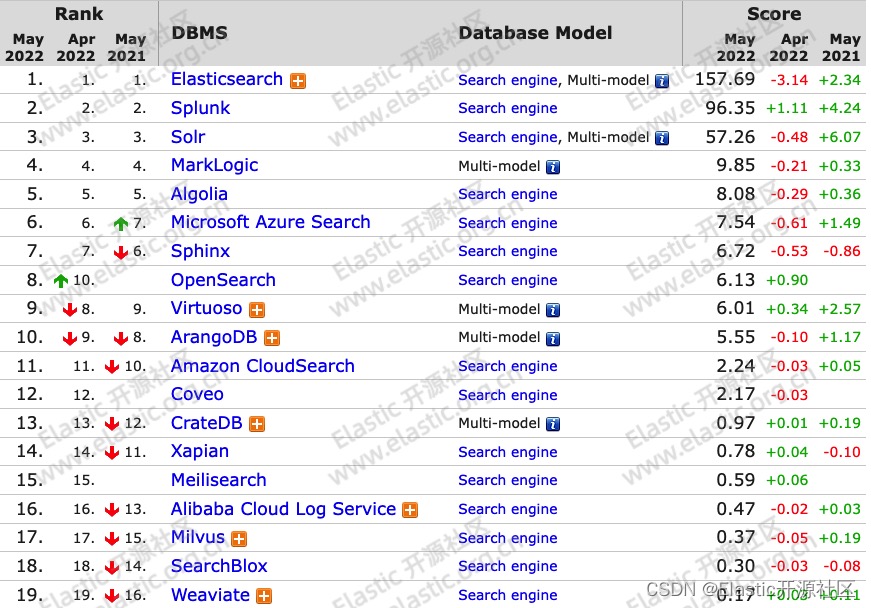
Task: Click the orange plus icon next to Virtuoso
Action: 257,310
